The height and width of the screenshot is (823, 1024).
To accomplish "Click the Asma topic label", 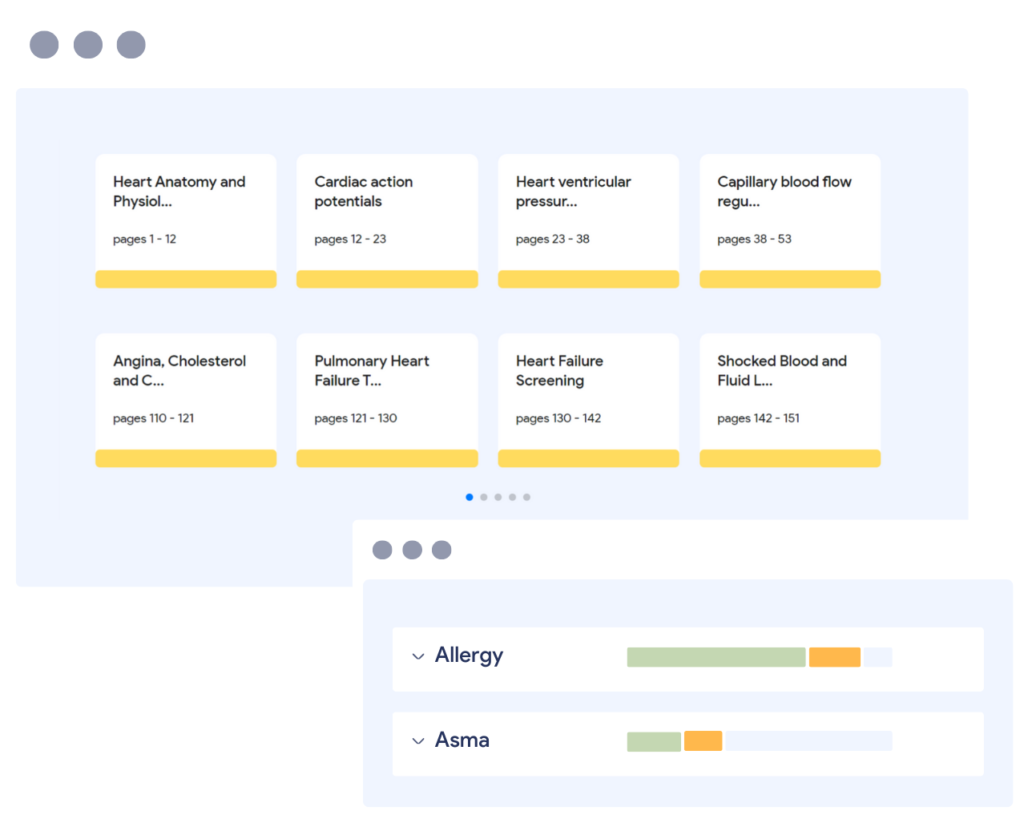I will 462,741.
